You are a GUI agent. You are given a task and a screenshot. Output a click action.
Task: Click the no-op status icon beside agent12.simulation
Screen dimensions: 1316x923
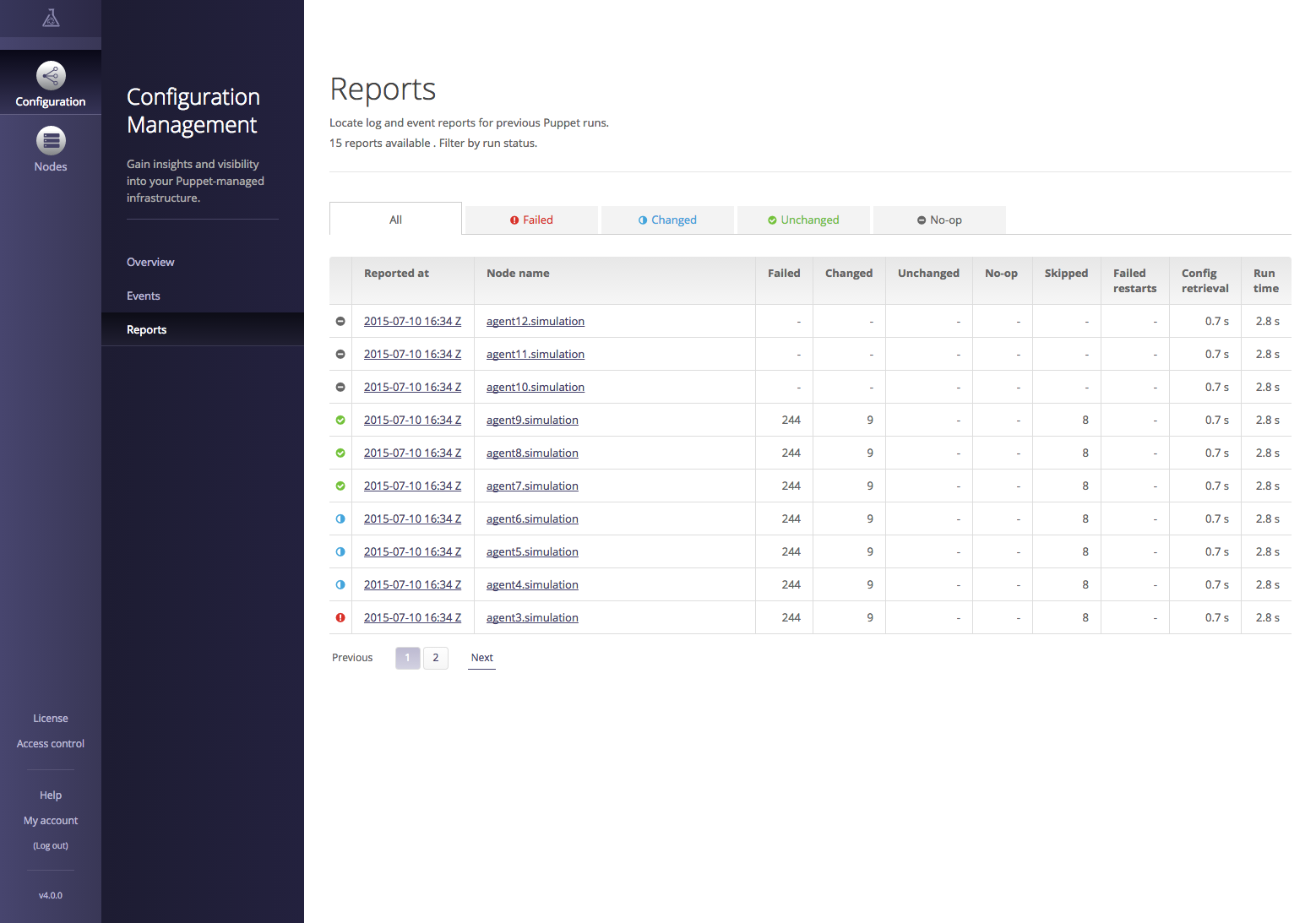pyautogui.click(x=340, y=321)
